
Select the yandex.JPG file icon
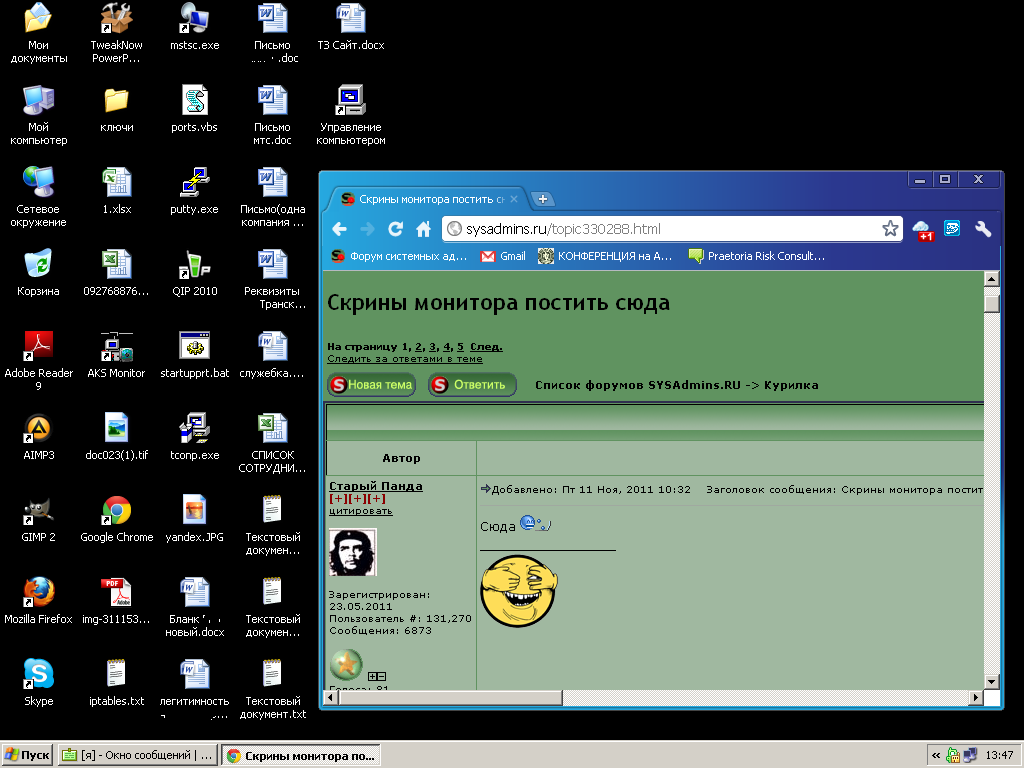pos(195,519)
